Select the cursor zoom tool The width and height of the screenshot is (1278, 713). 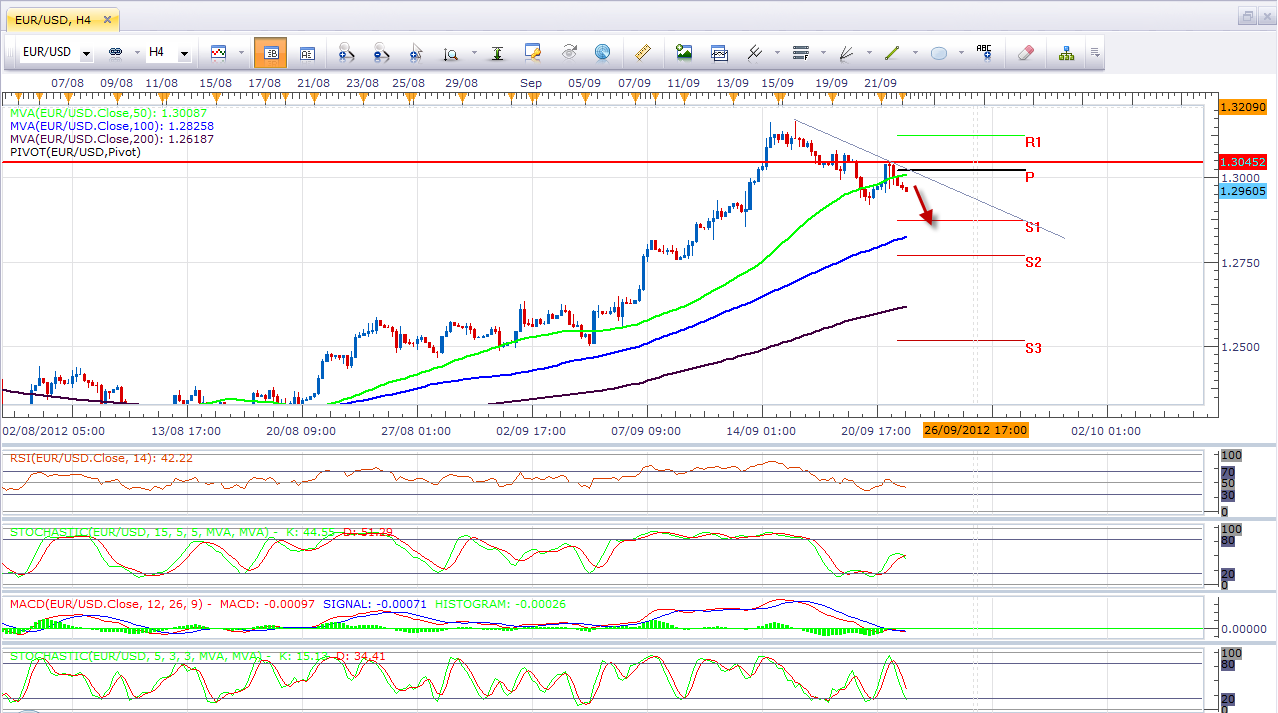pyautogui.click(x=416, y=52)
